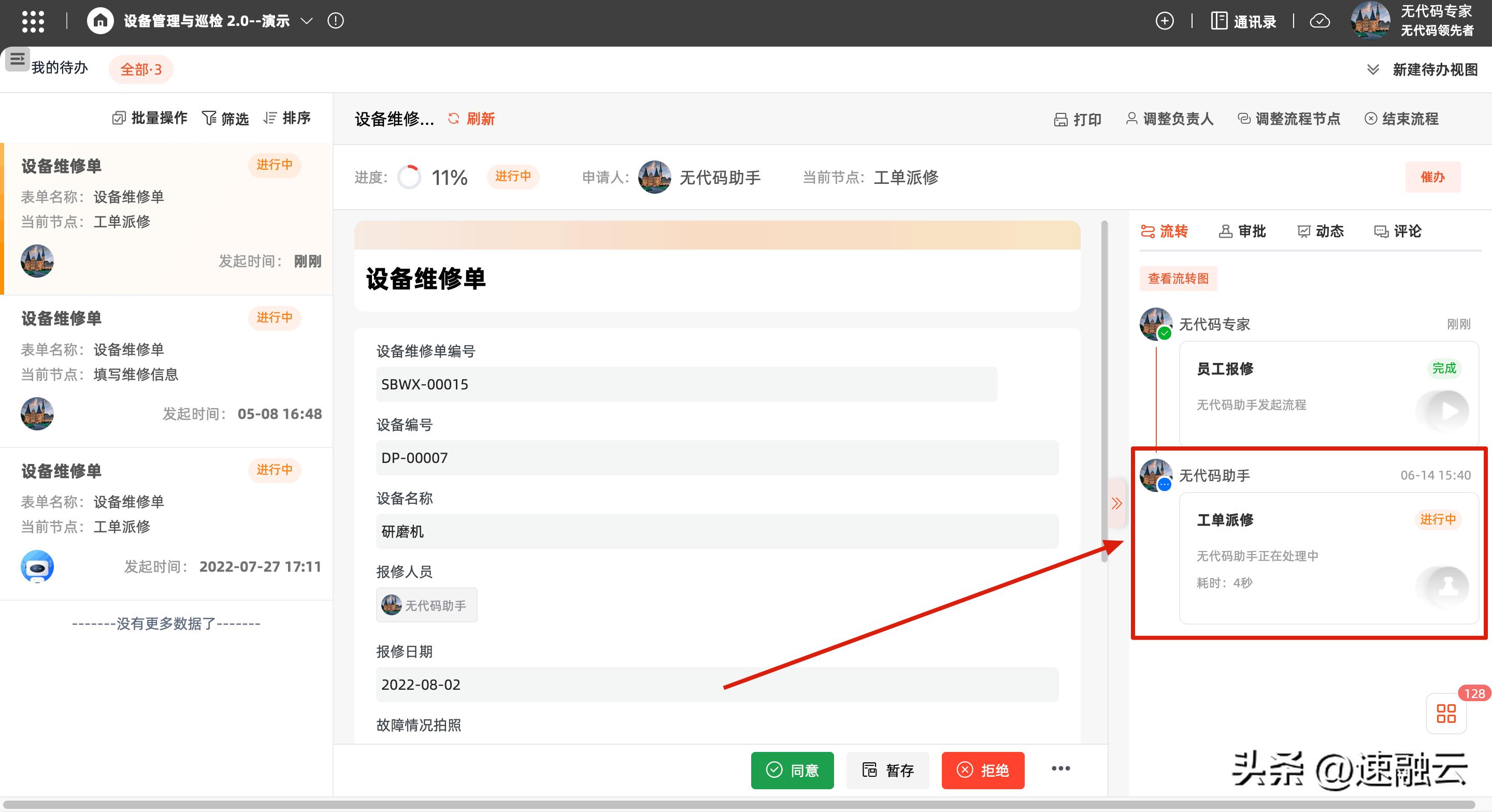This screenshot has height=812, width=1492.
Task: Open the app launcher grid icon
Action: pos(33,21)
